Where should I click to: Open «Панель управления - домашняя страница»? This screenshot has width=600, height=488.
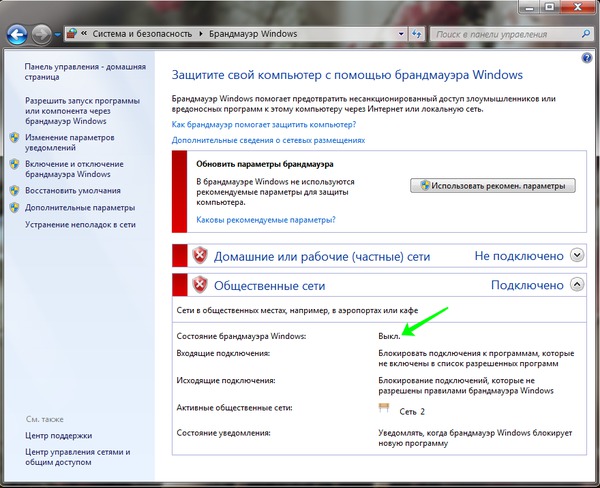(x=85, y=72)
